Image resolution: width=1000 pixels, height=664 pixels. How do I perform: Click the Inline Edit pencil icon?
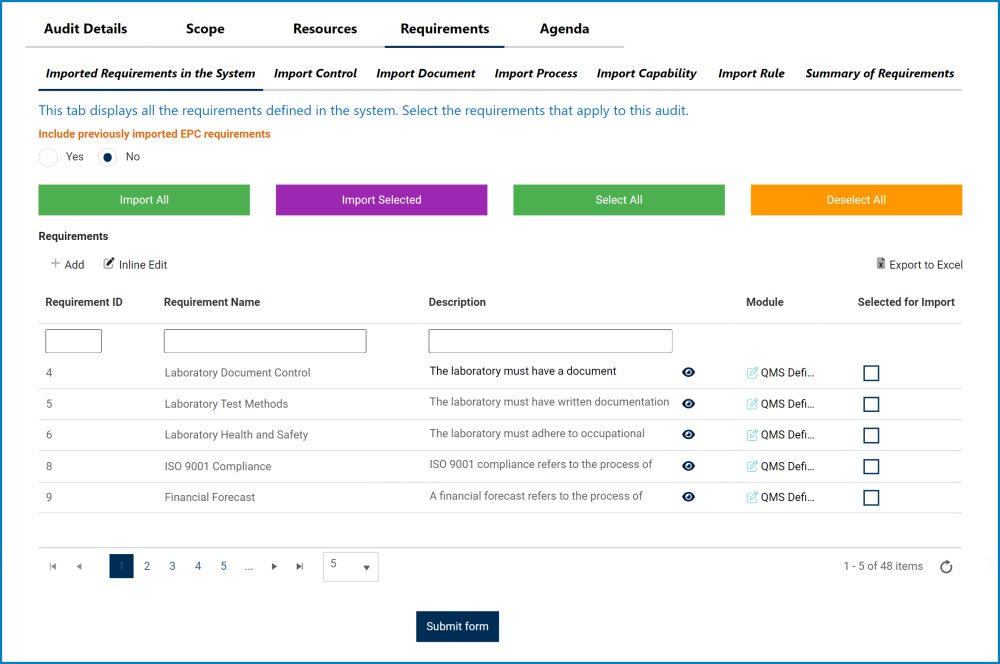[x=110, y=264]
